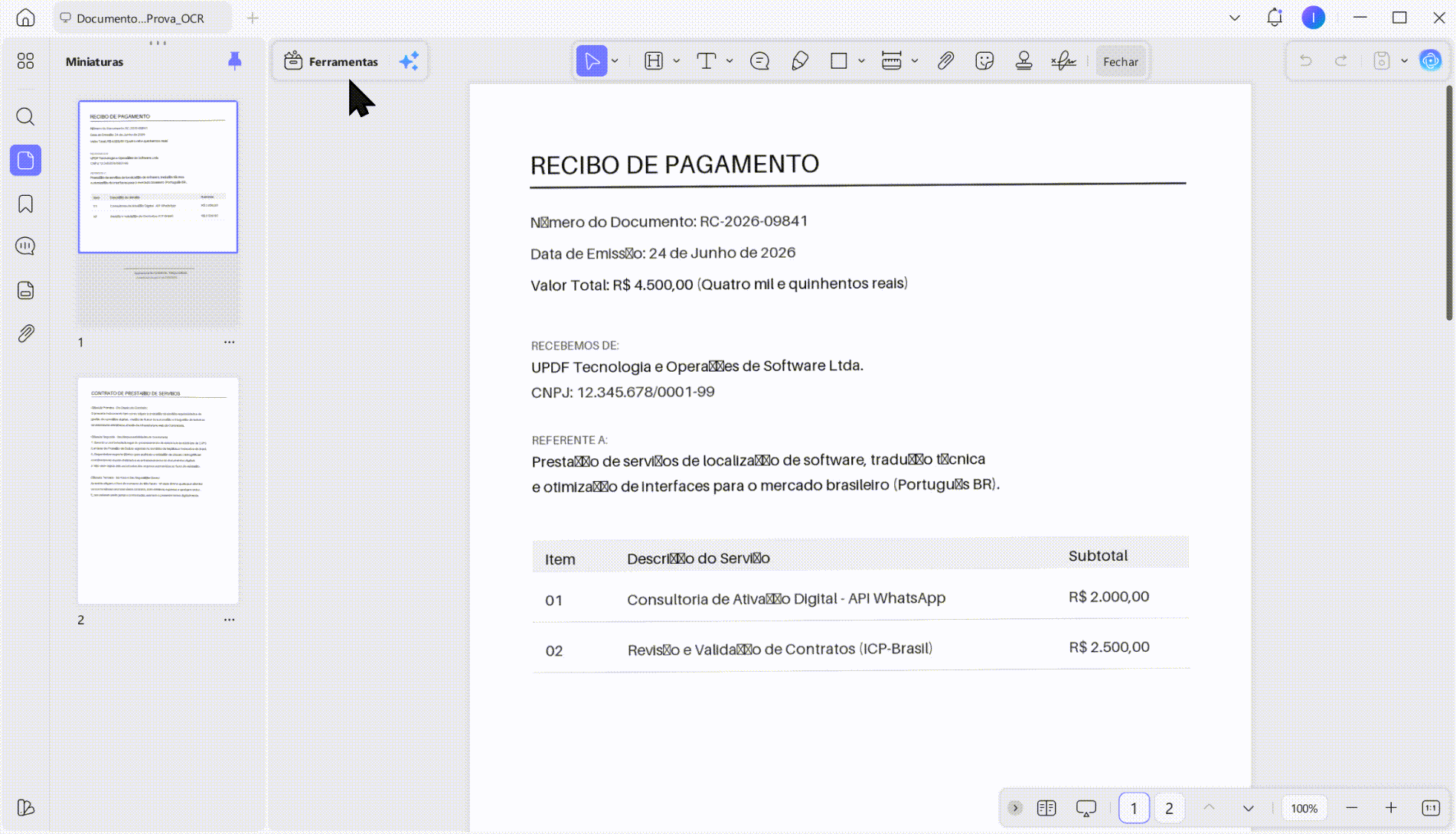This screenshot has height=834, width=1456.
Task: Open the attachments sidebar panel
Action: pos(25,334)
